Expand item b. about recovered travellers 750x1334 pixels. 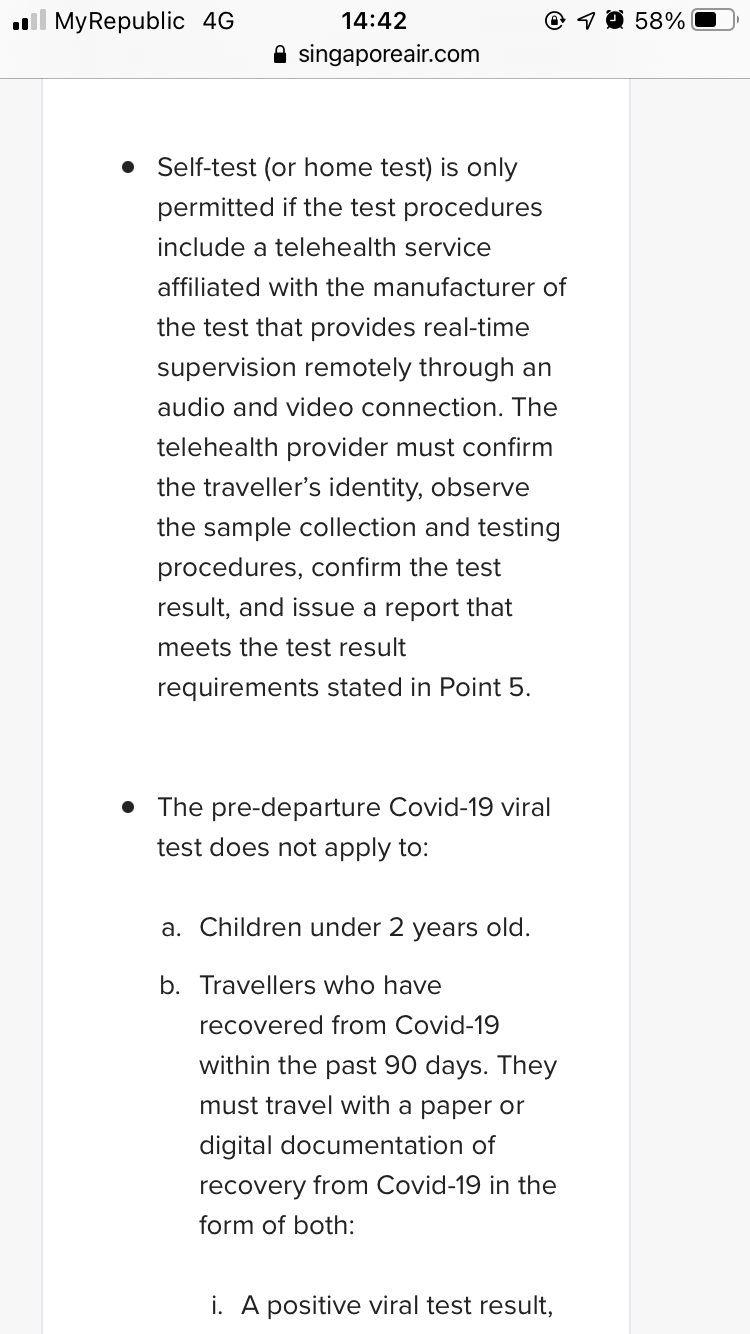click(170, 986)
